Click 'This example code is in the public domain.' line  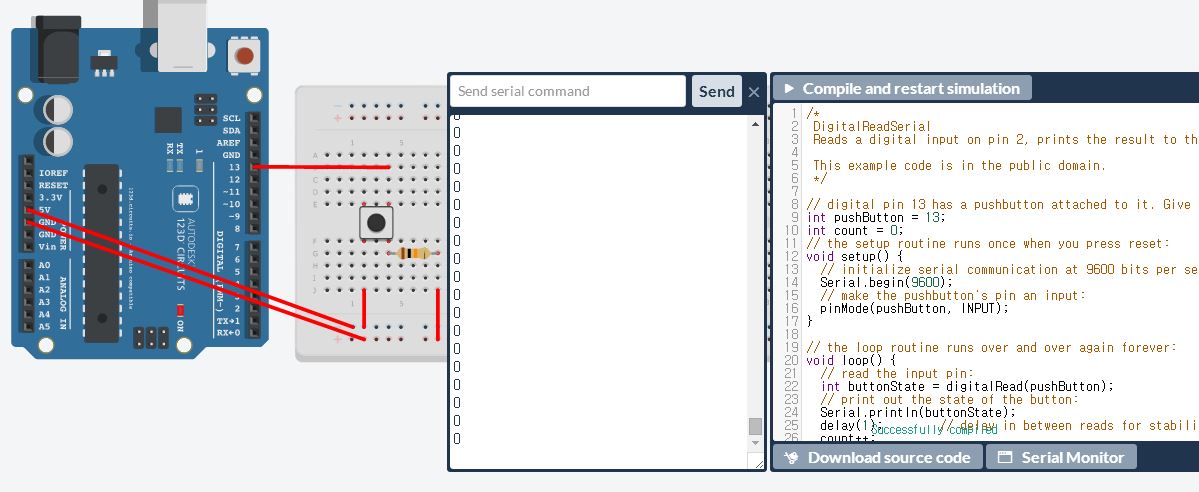click(x=960, y=165)
